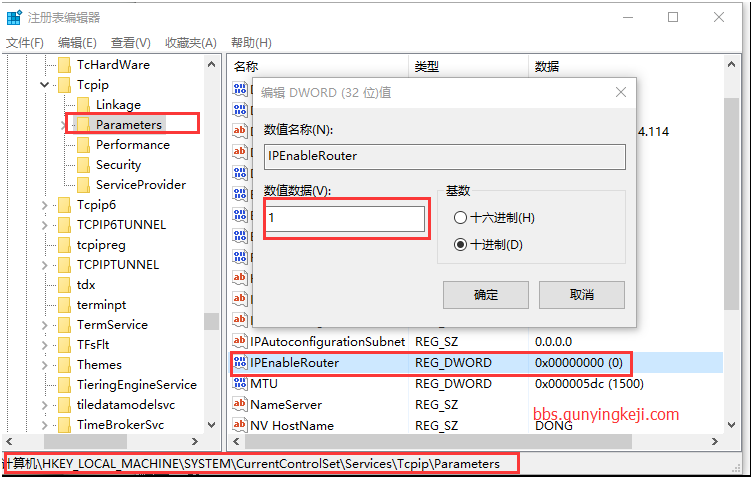
Task: Select the TcHardWare folder icon
Action: [x=64, y=65]
